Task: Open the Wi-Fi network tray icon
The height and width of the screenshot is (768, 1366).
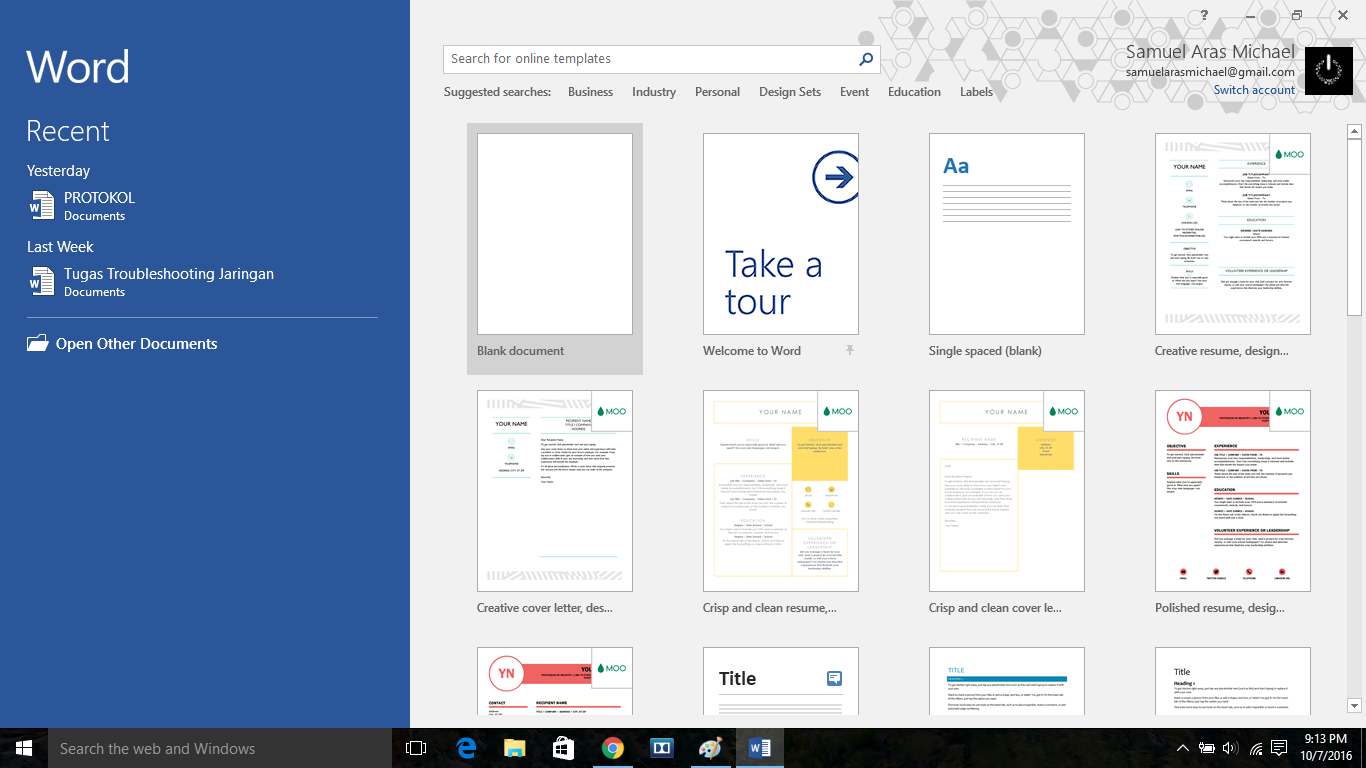Action: 1255,748
